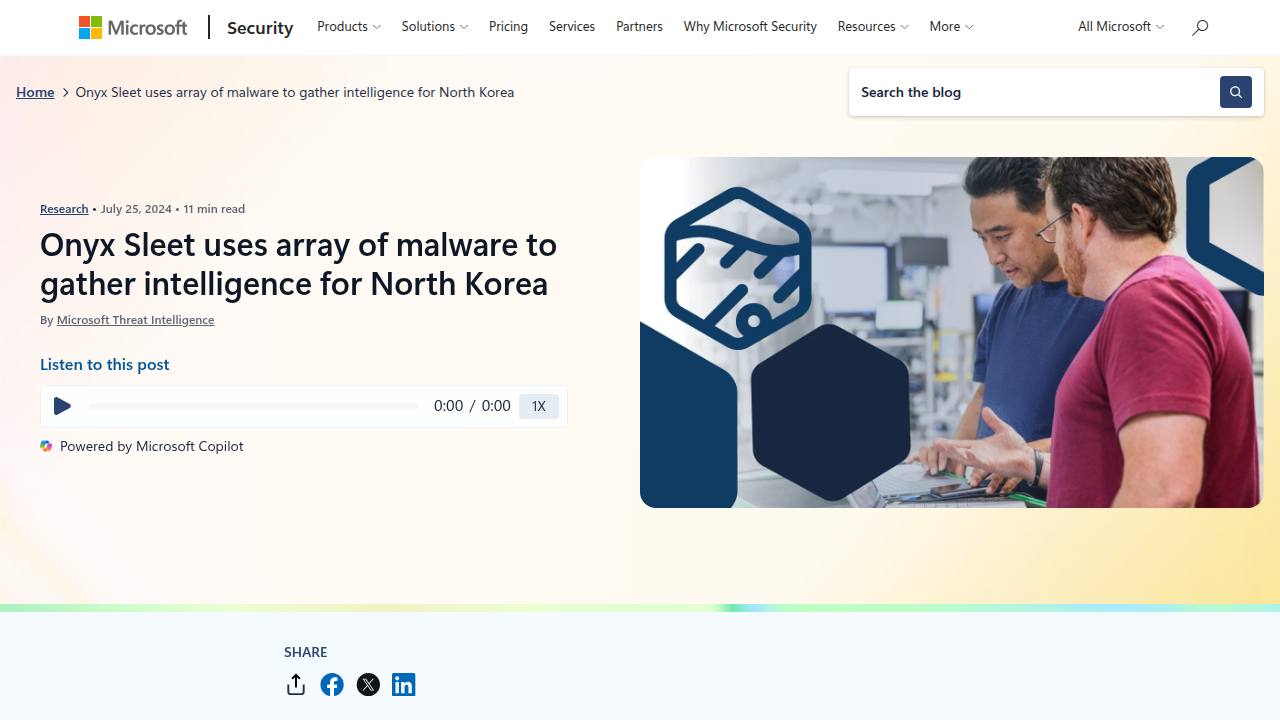Image resolution: width=1280 pixels, height=720 pixels.
Task: Open the All Microsoft dropdown
Action: coord(1121,27)
